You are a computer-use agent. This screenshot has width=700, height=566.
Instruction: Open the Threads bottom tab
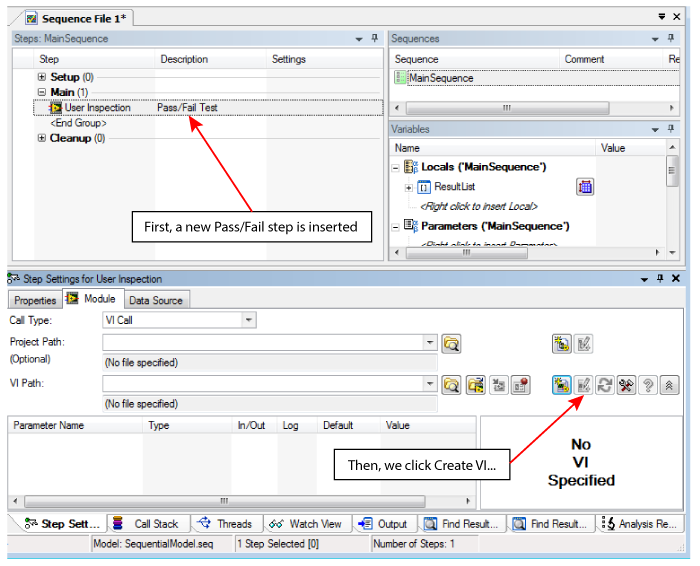[x=227, y=524]
